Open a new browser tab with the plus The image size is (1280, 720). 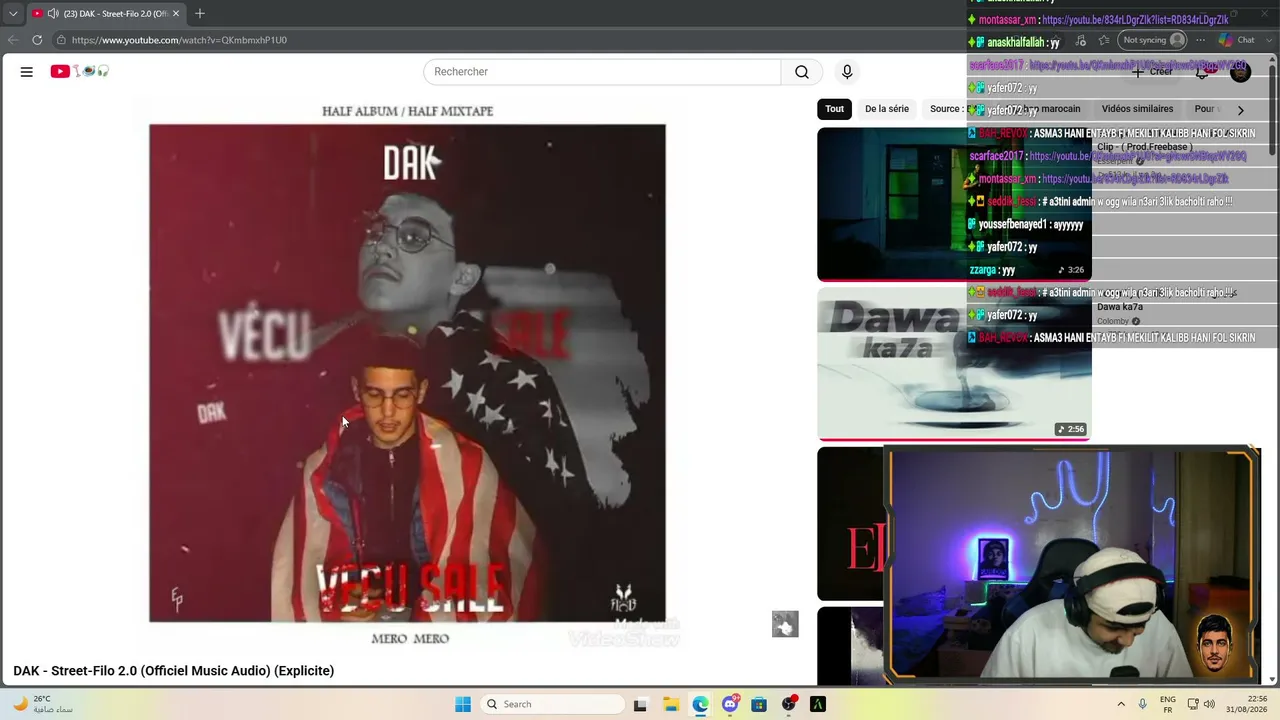[200, 13]
